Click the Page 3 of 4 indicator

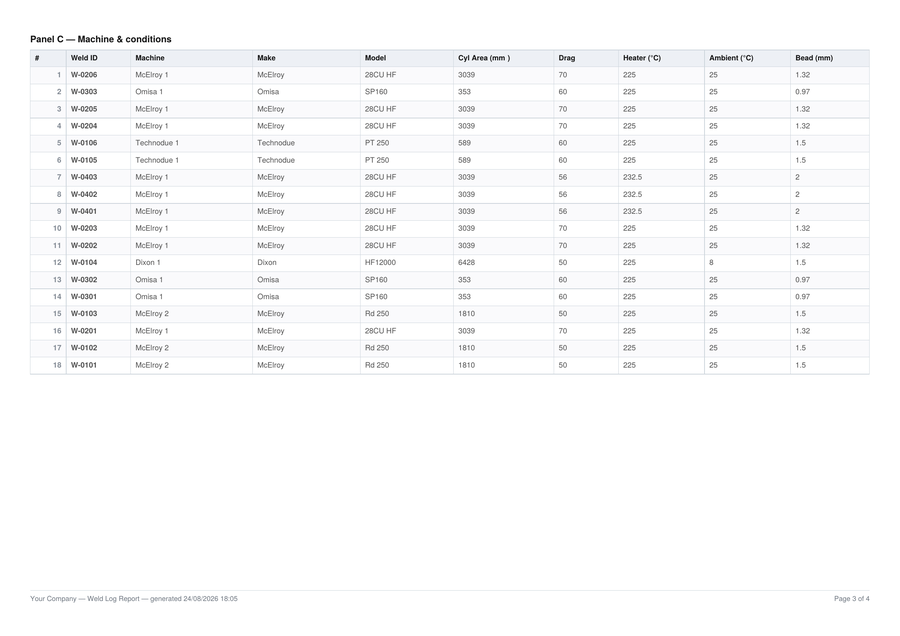(x=852, y=599)
